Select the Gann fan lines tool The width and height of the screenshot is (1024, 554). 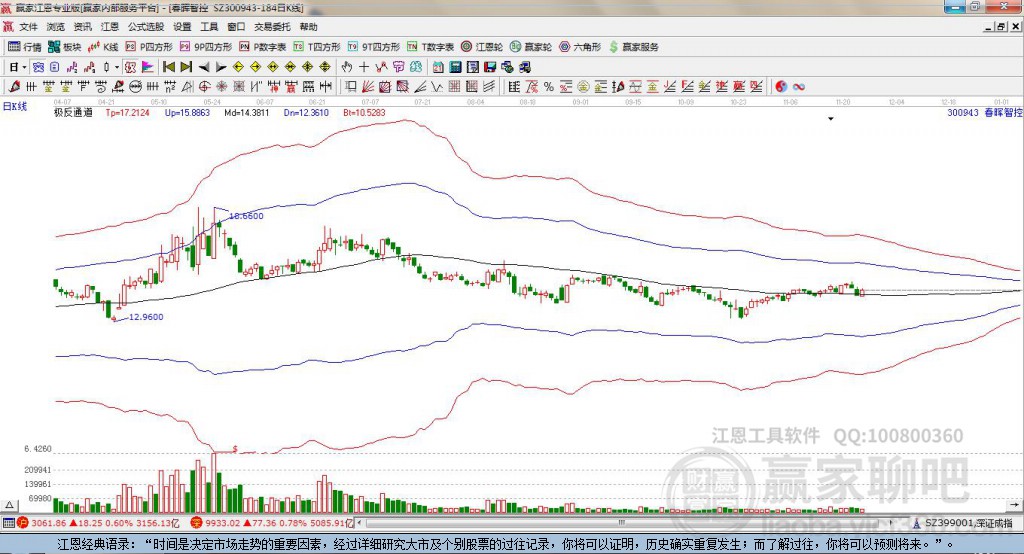[x=368, y=86]
